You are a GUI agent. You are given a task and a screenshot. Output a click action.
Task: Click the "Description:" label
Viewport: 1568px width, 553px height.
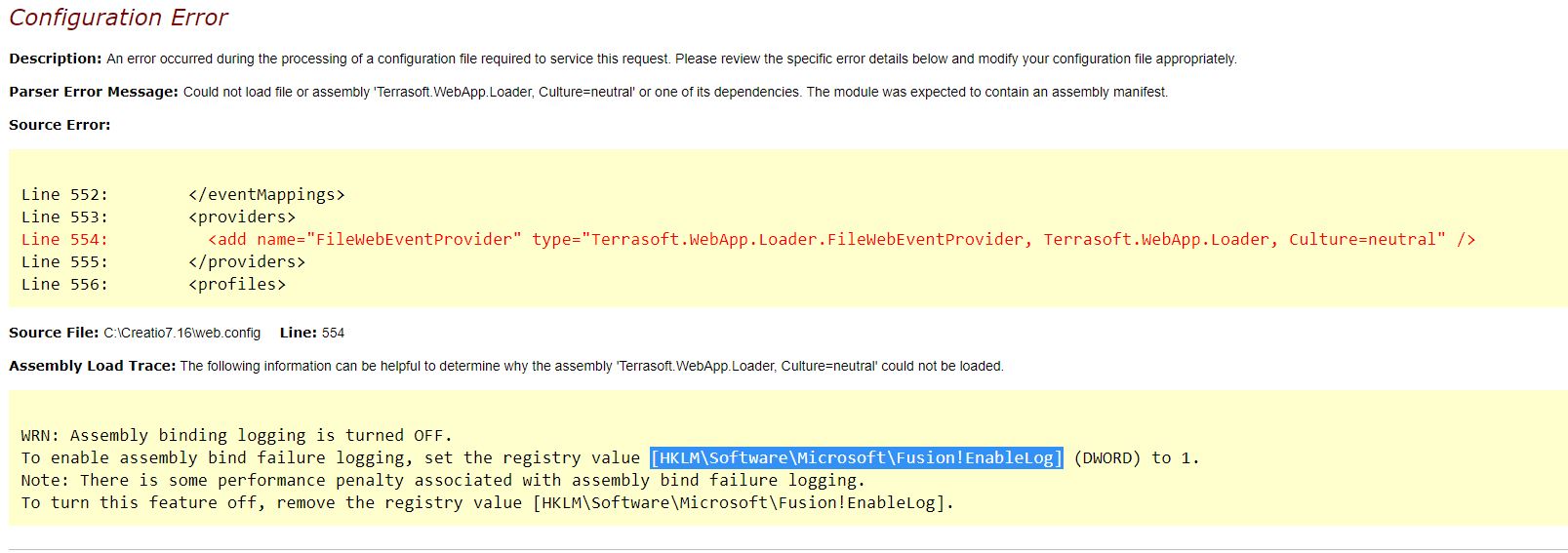56,59
